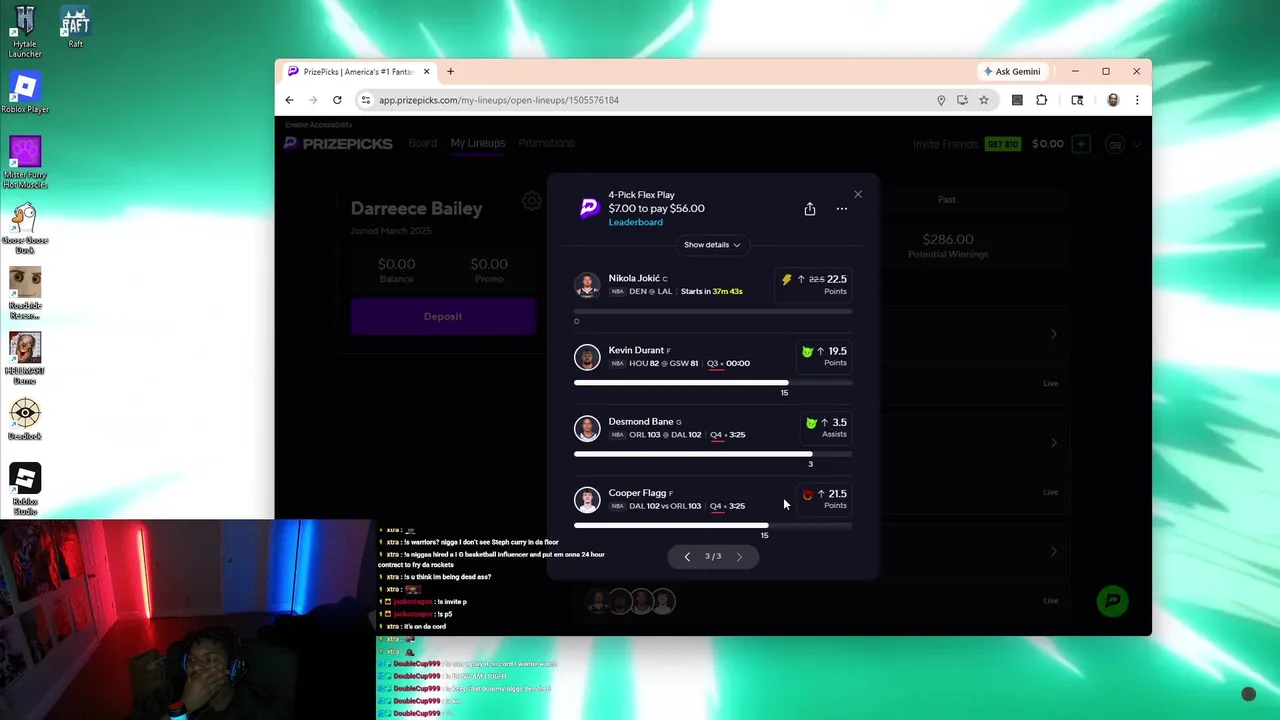Viewport: 1280px width, 720px height.
Task: Click the location pin icon in address bar
Action: coord(941,100)
